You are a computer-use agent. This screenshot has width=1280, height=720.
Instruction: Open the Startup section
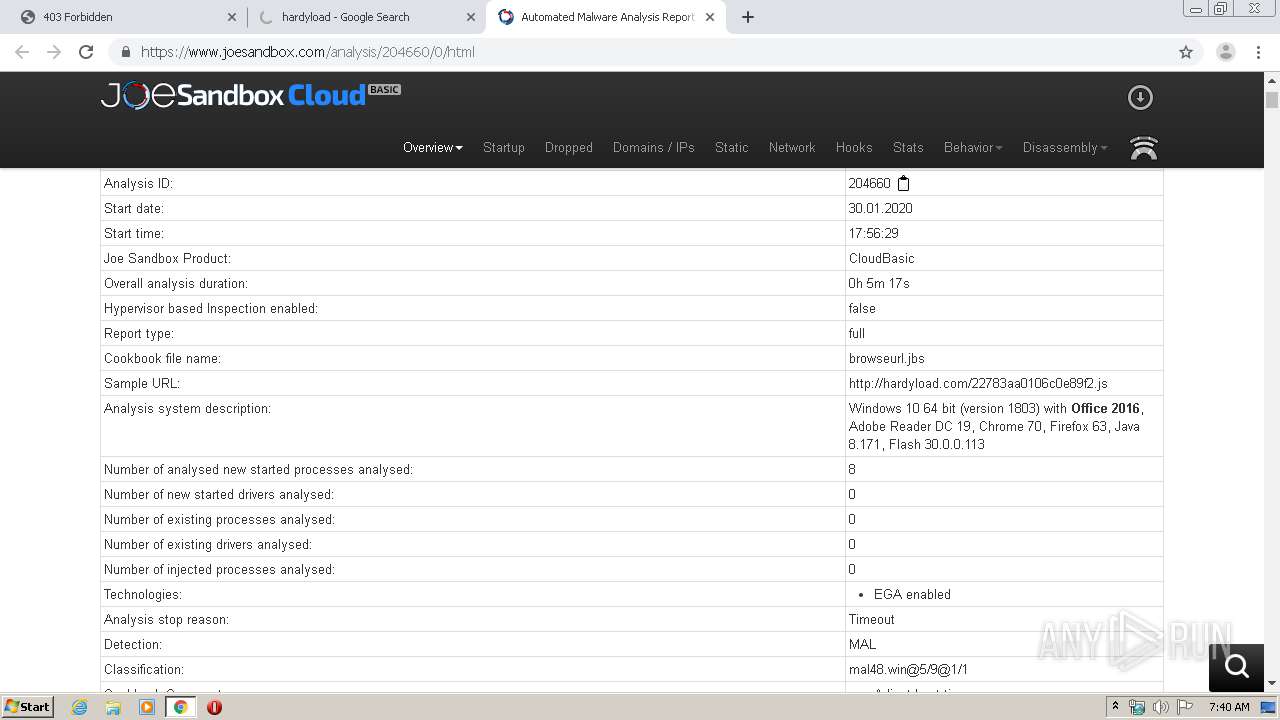click(504, 147)
